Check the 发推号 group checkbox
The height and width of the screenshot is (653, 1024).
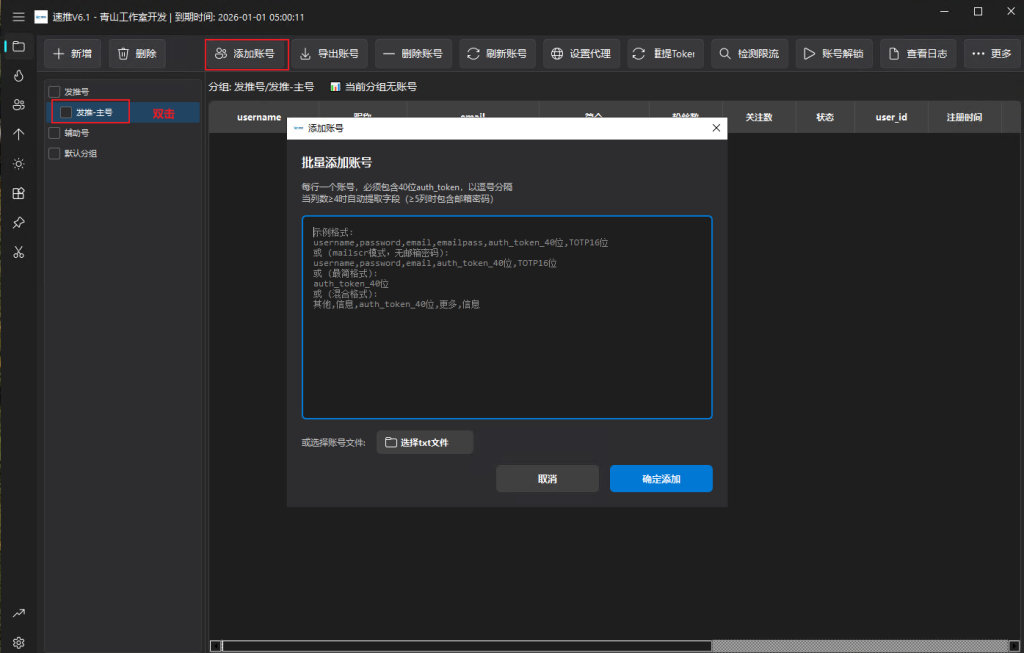coord(55,91)
